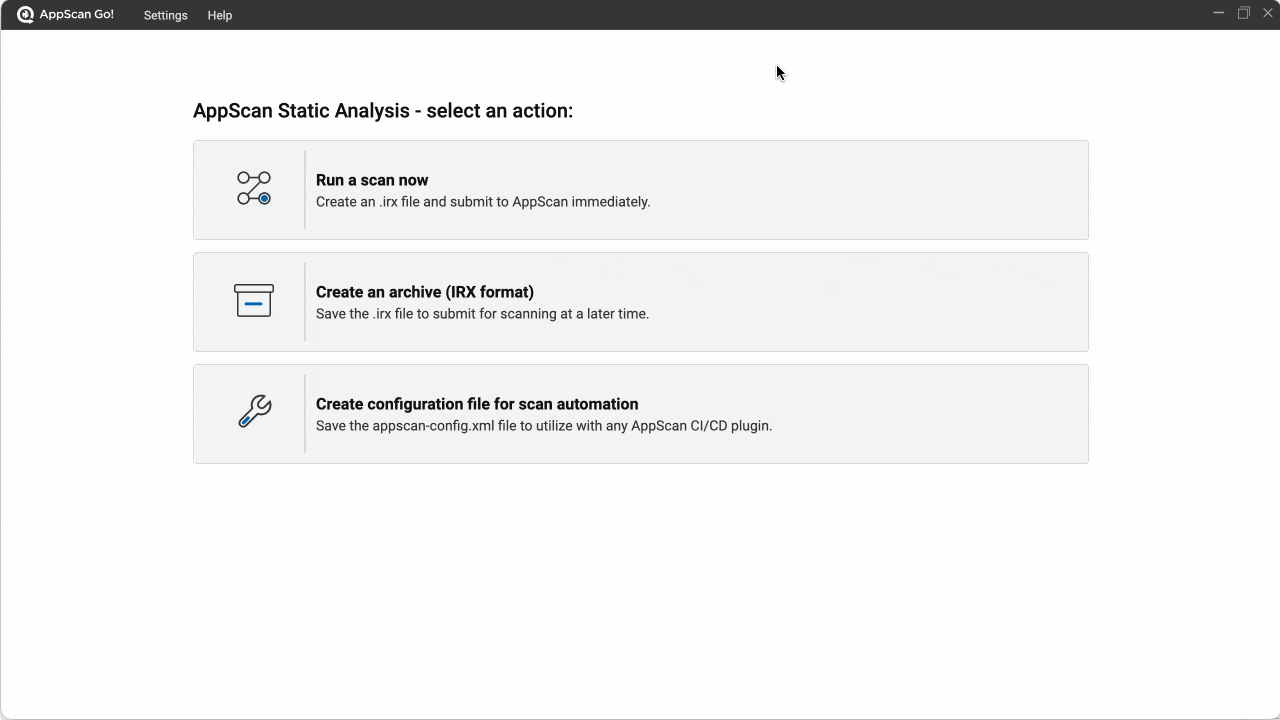
Task: Click the AppScan Go! logo icon
Action: point(26,15)
